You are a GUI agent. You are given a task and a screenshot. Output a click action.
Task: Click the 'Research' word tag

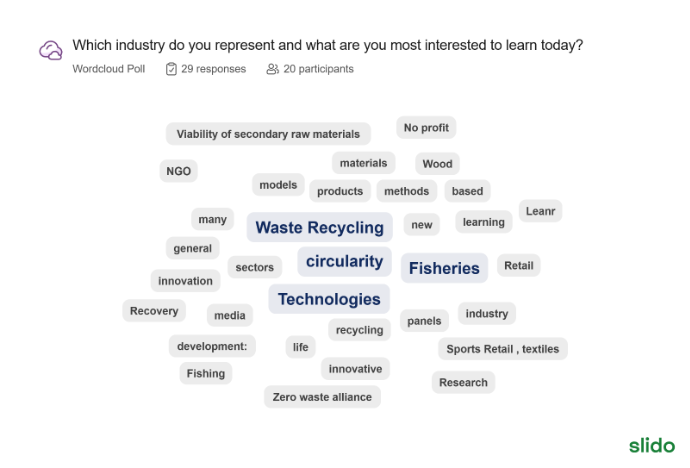coord(463,382)
